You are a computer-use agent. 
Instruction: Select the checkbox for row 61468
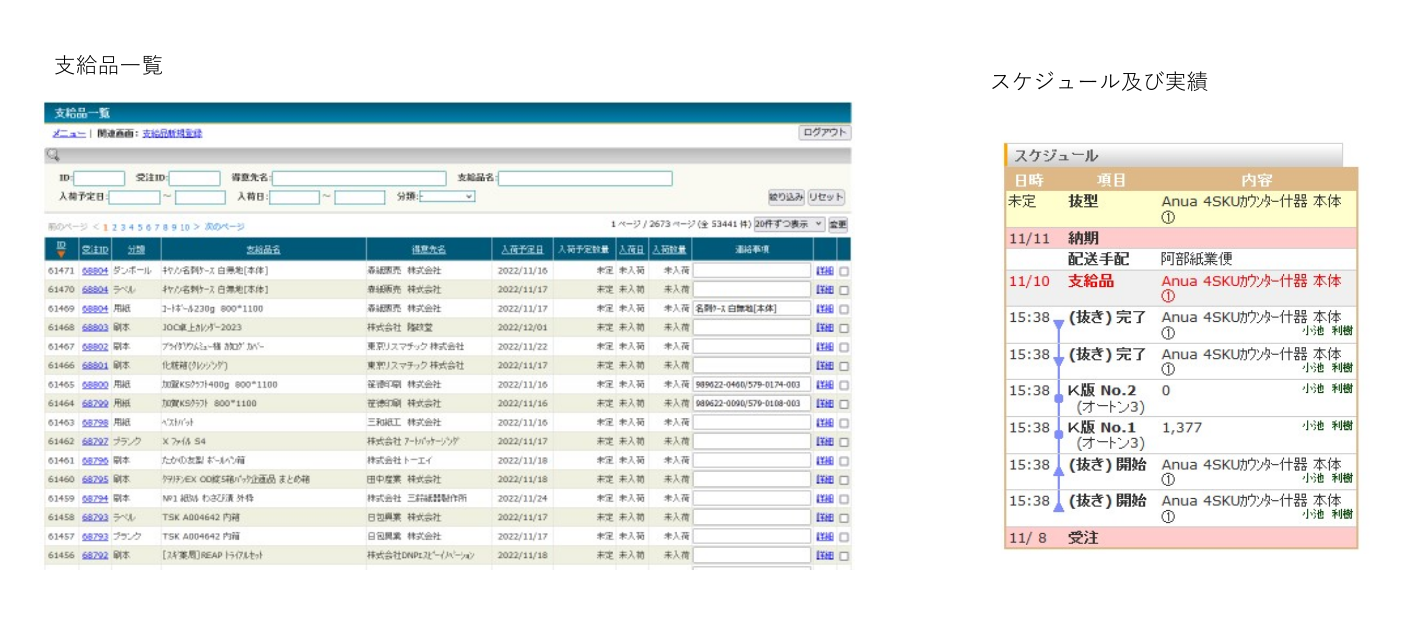click(x=843, y=328)
